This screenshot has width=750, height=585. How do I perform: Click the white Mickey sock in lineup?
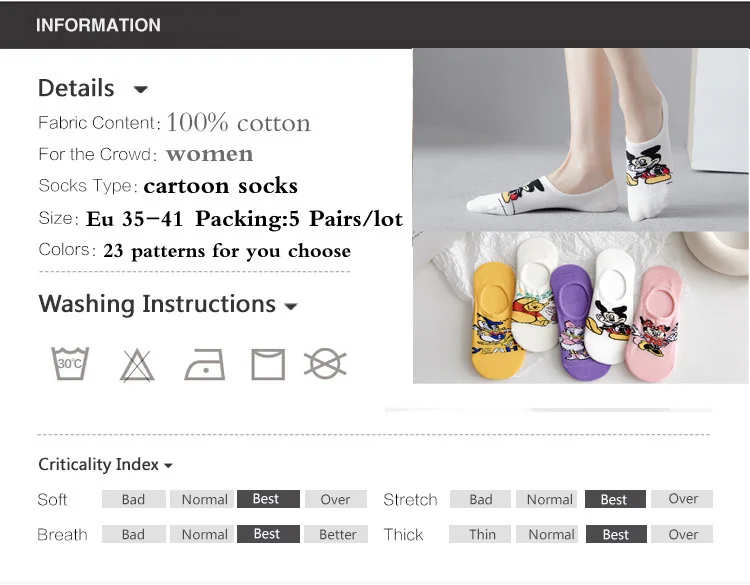610,306
